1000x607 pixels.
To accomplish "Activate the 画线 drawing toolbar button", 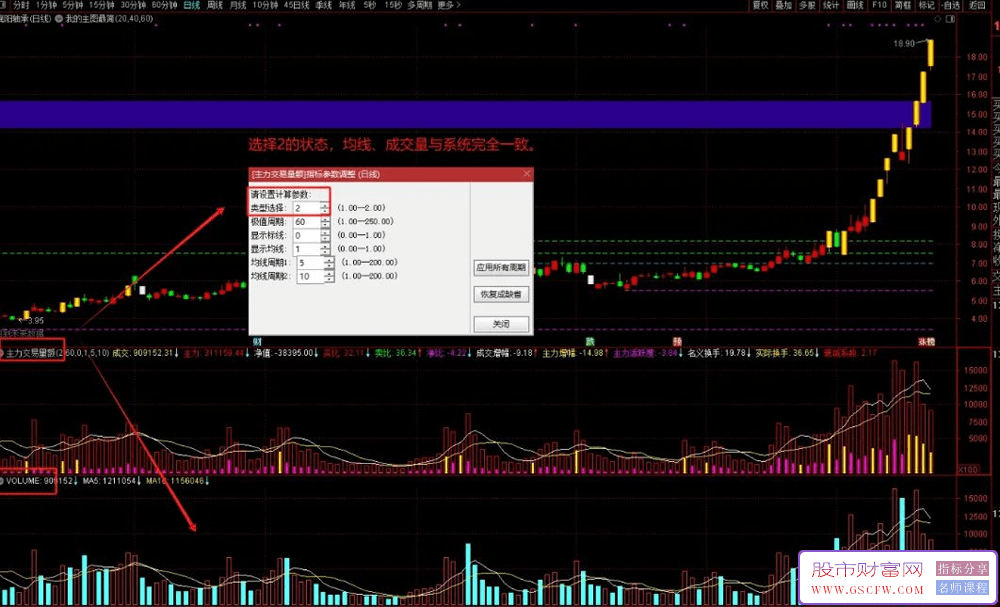I will point(855,5).
